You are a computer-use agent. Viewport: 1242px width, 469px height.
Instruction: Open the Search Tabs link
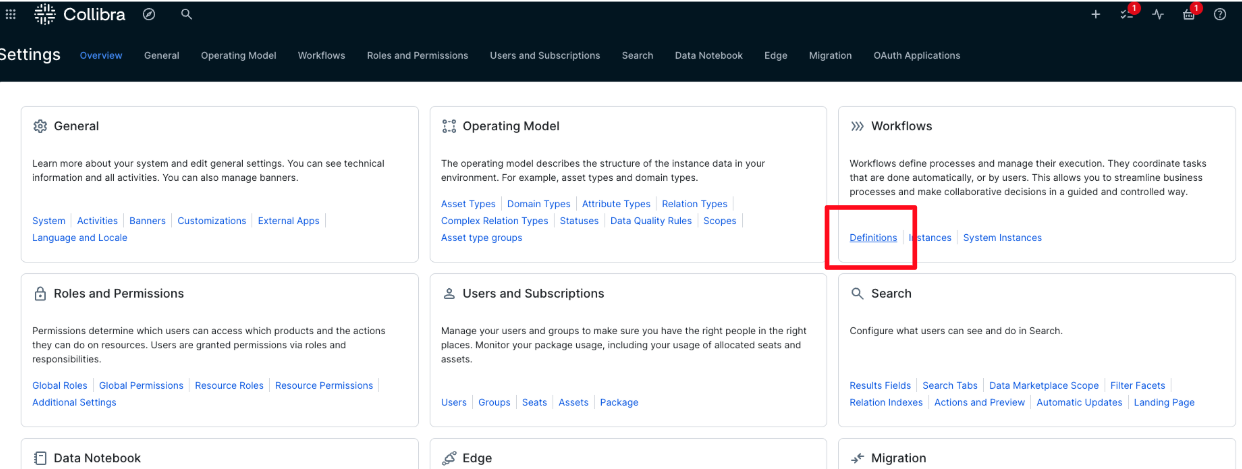pos(950,386)
